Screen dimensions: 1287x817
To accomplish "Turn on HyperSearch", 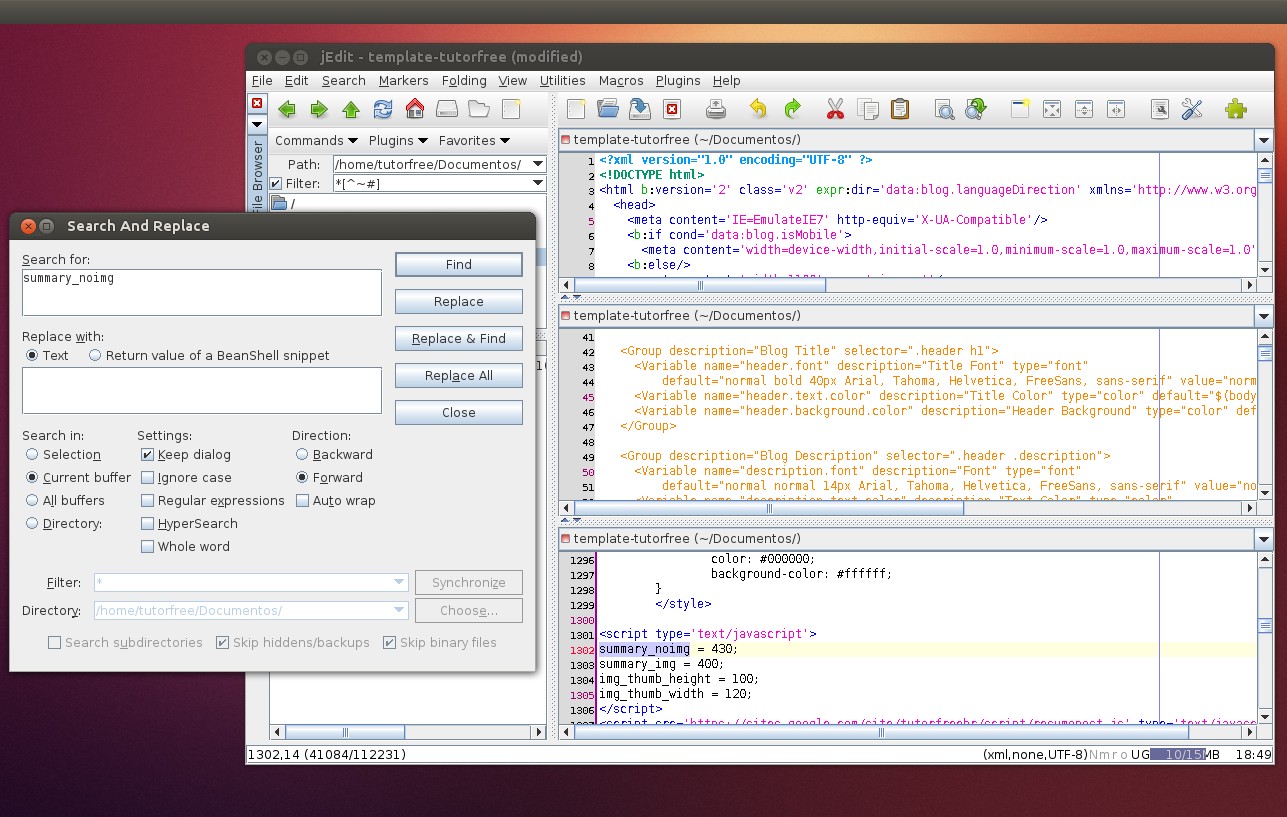I will coord(189,523).
